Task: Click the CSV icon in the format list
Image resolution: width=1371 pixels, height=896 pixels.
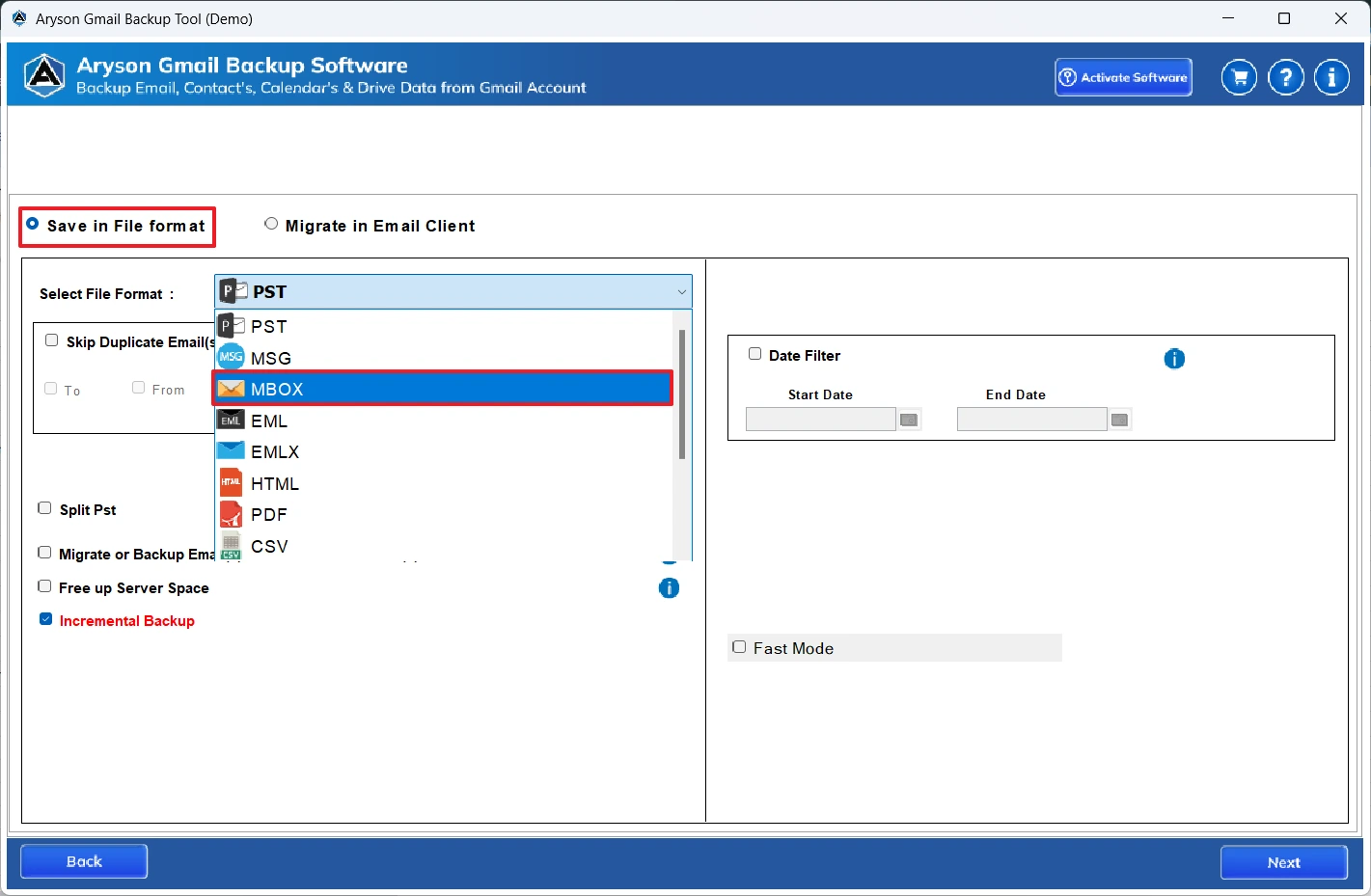Action: click(x=231, y=546)
